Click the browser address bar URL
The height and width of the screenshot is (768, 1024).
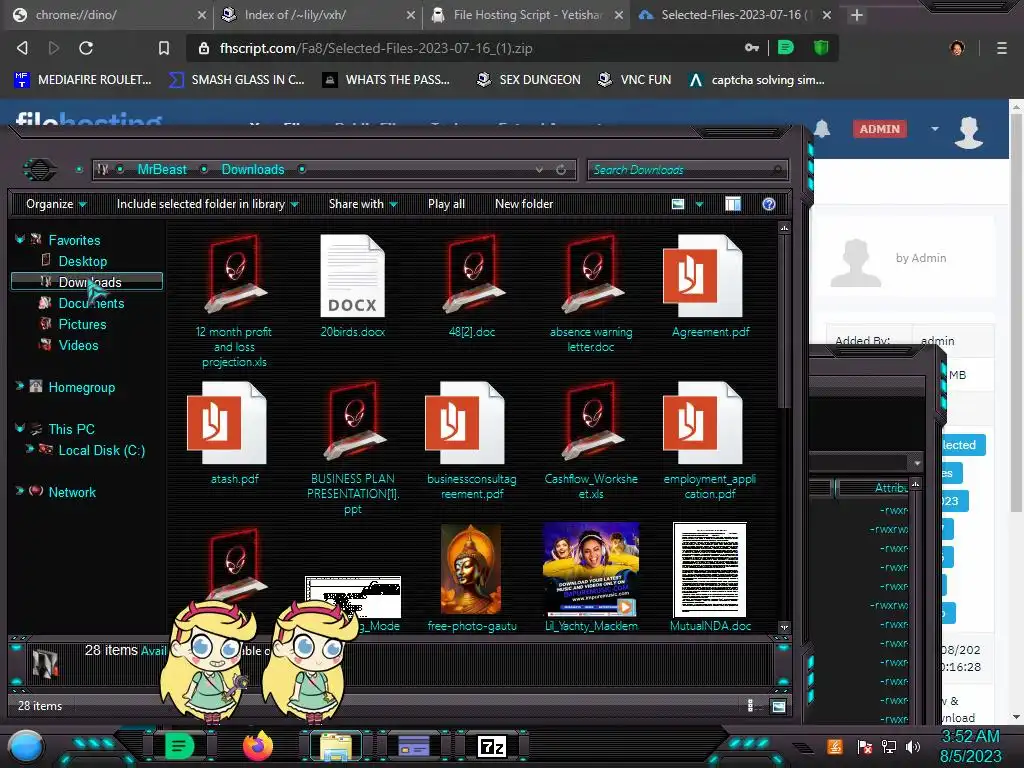(x=376, y=48)
